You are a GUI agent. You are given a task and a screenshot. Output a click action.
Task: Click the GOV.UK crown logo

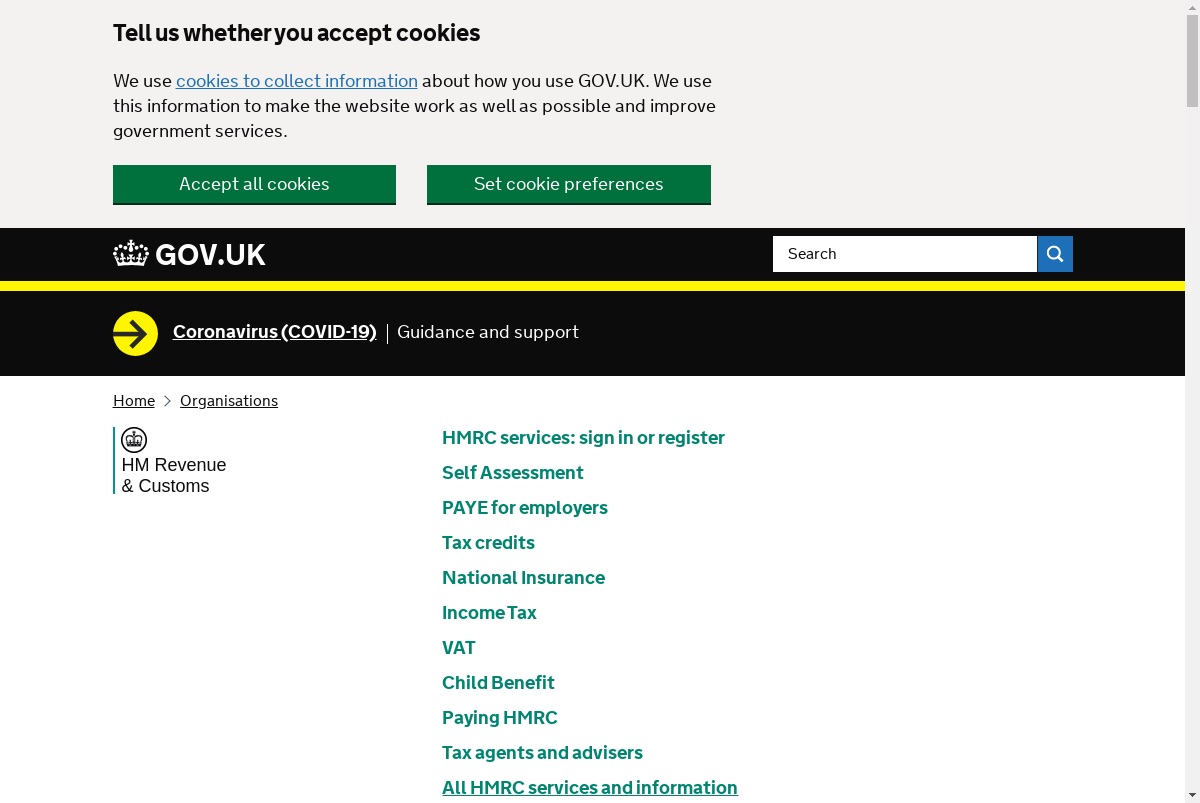(131, 254)
